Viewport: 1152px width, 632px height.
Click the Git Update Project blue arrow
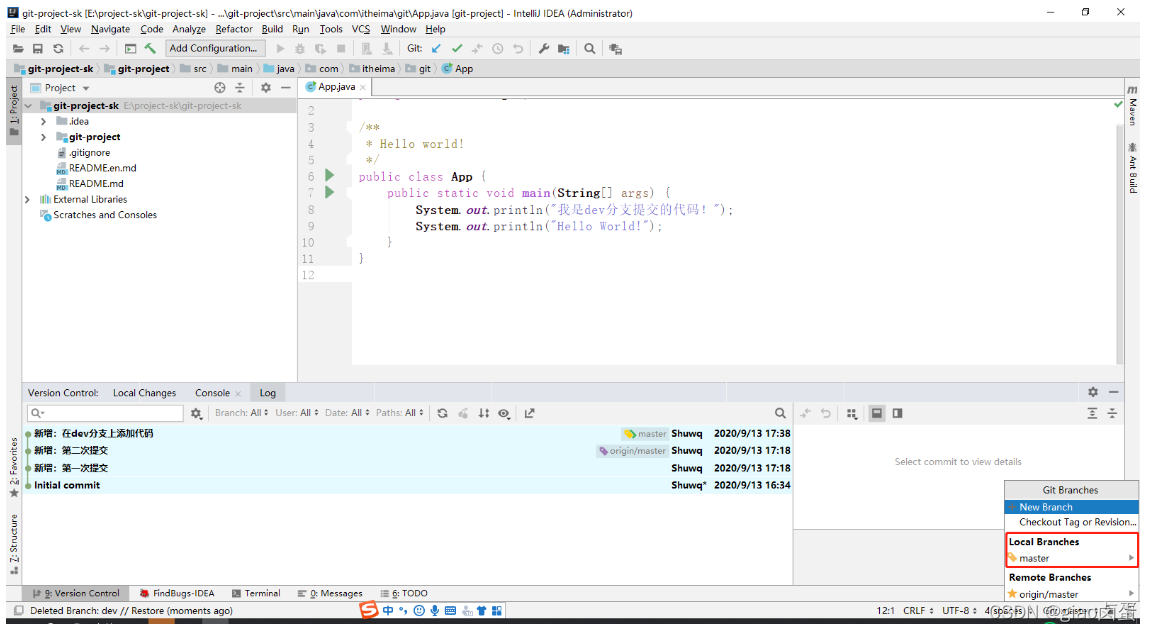pos(436,49)
